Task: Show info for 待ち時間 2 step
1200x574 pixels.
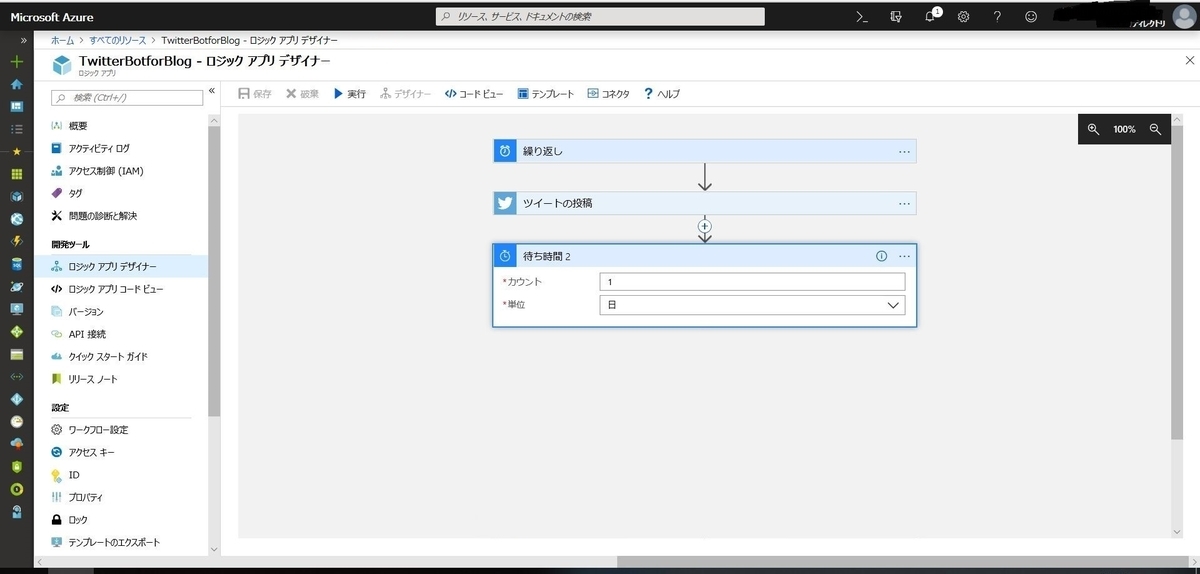Action: coord(881,256)
